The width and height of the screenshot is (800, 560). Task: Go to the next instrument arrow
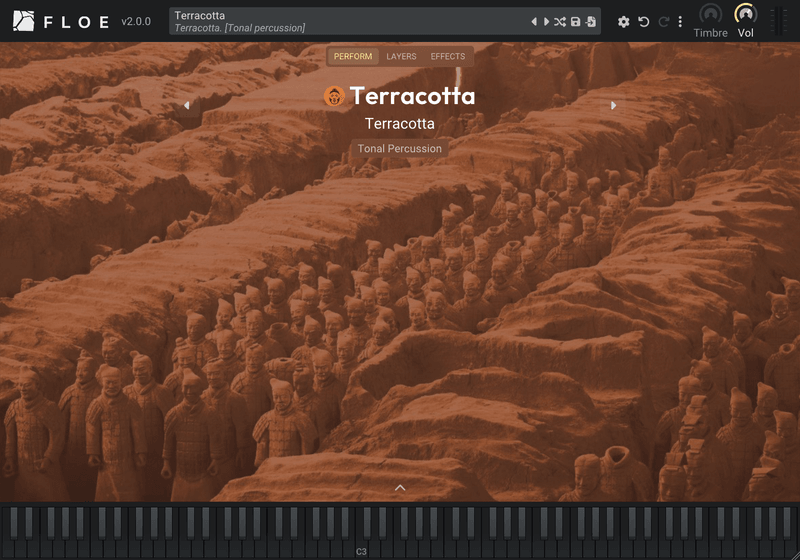[613, 105]
